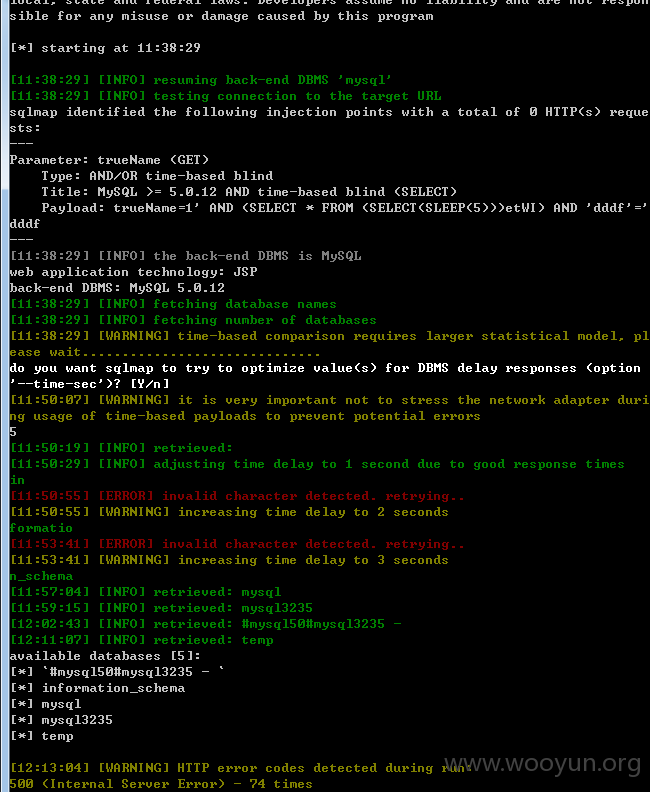Select 'back-end DBMS: MySQL 5.0.12' text
This screenshot has height=792, width=650.
tap(117, 288)
